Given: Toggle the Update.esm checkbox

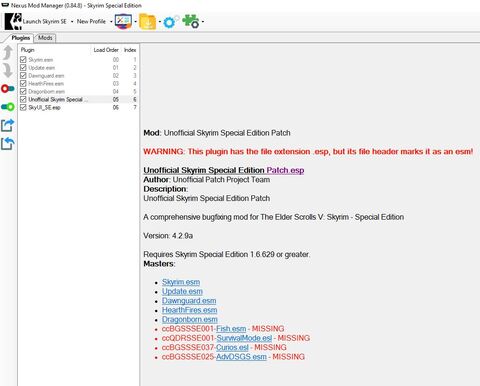Looking at the screenshot, I should pos(23,67).
